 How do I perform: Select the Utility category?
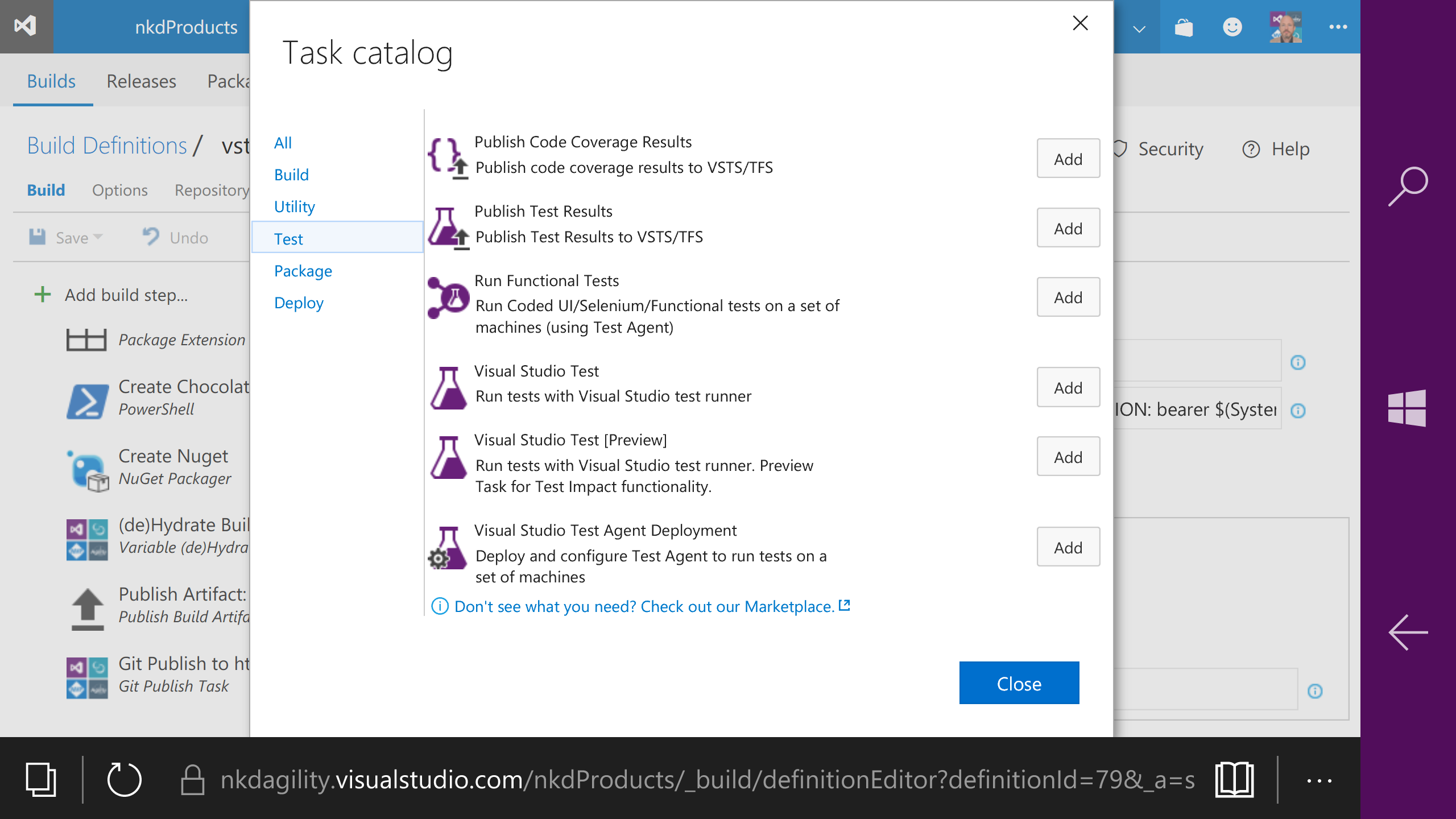[294, 206]
